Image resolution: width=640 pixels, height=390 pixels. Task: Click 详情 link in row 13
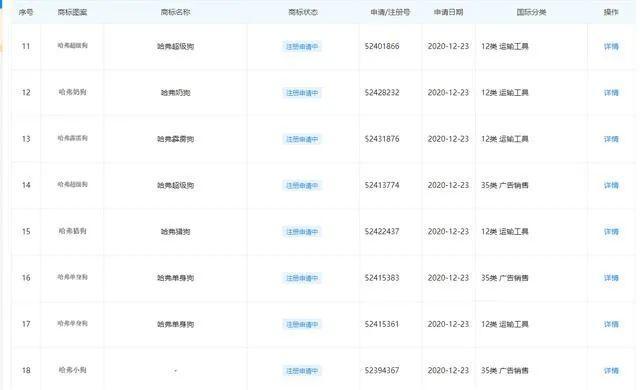tap(611, 139)
